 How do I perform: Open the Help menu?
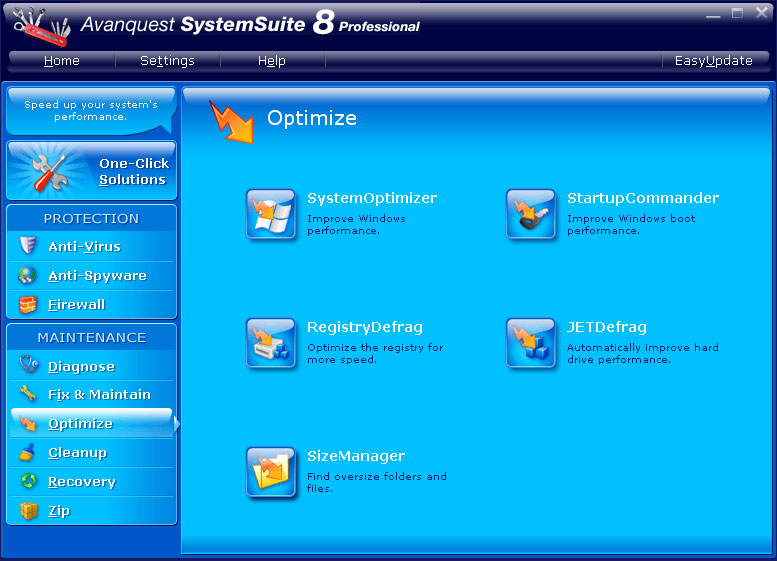click(271, 60)
